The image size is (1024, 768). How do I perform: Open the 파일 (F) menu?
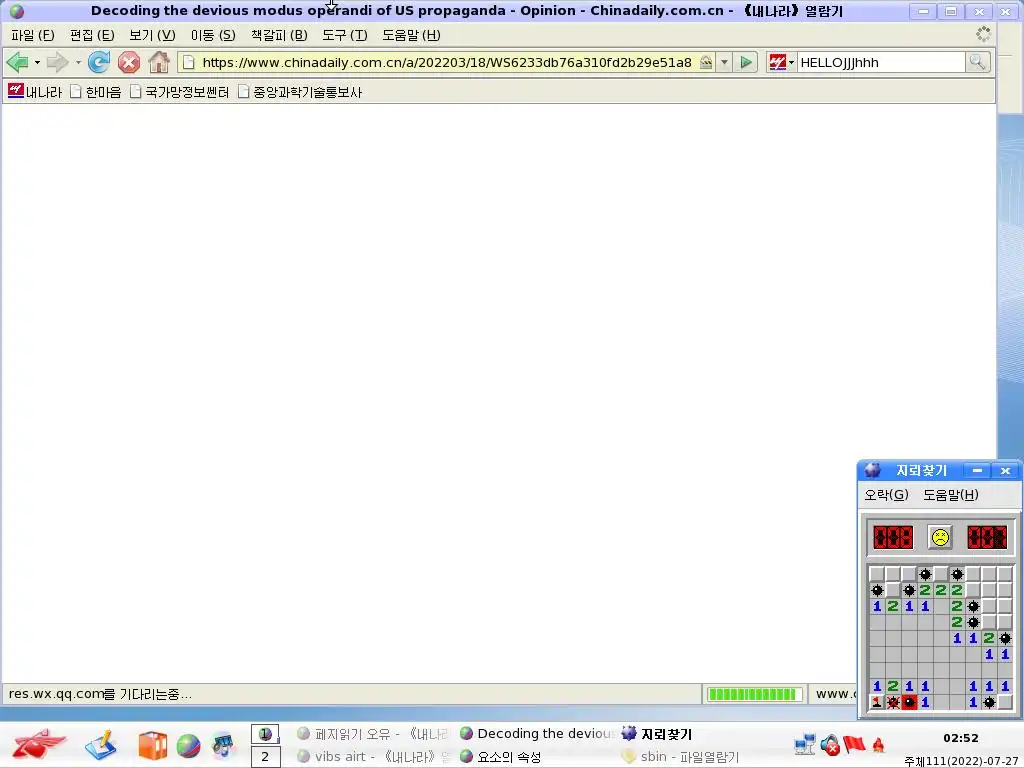(33, 35)
